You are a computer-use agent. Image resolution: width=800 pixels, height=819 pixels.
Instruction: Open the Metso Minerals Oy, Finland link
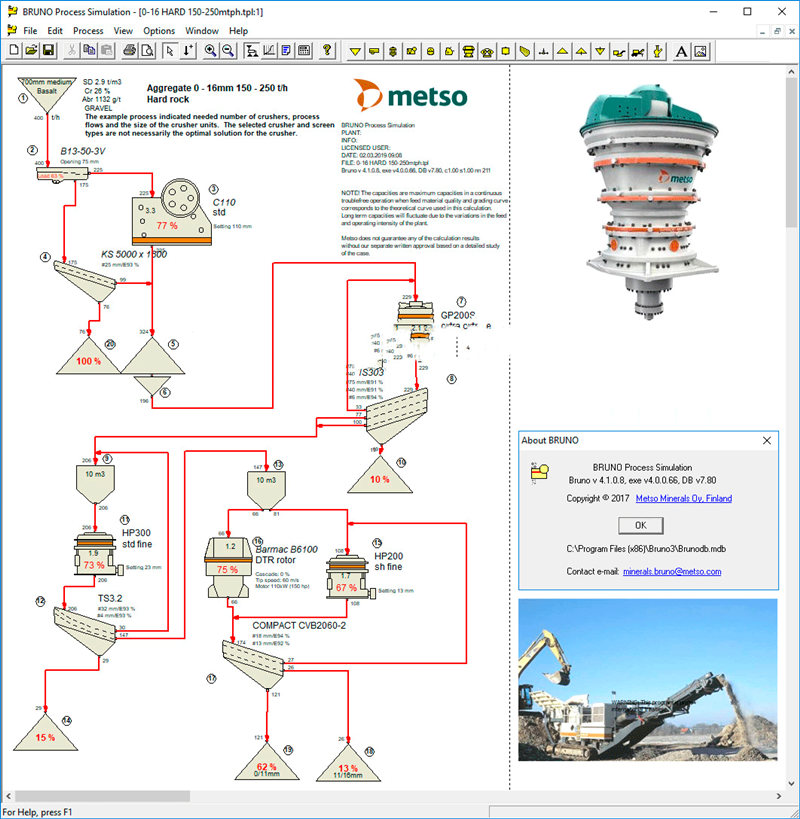684,498
